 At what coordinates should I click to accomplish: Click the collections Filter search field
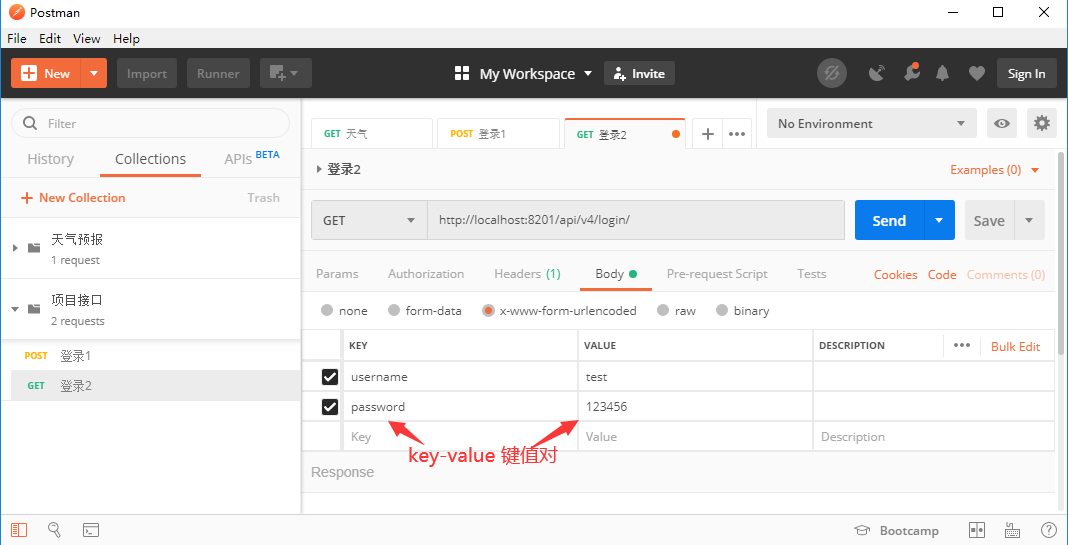(x=151, y=123)
